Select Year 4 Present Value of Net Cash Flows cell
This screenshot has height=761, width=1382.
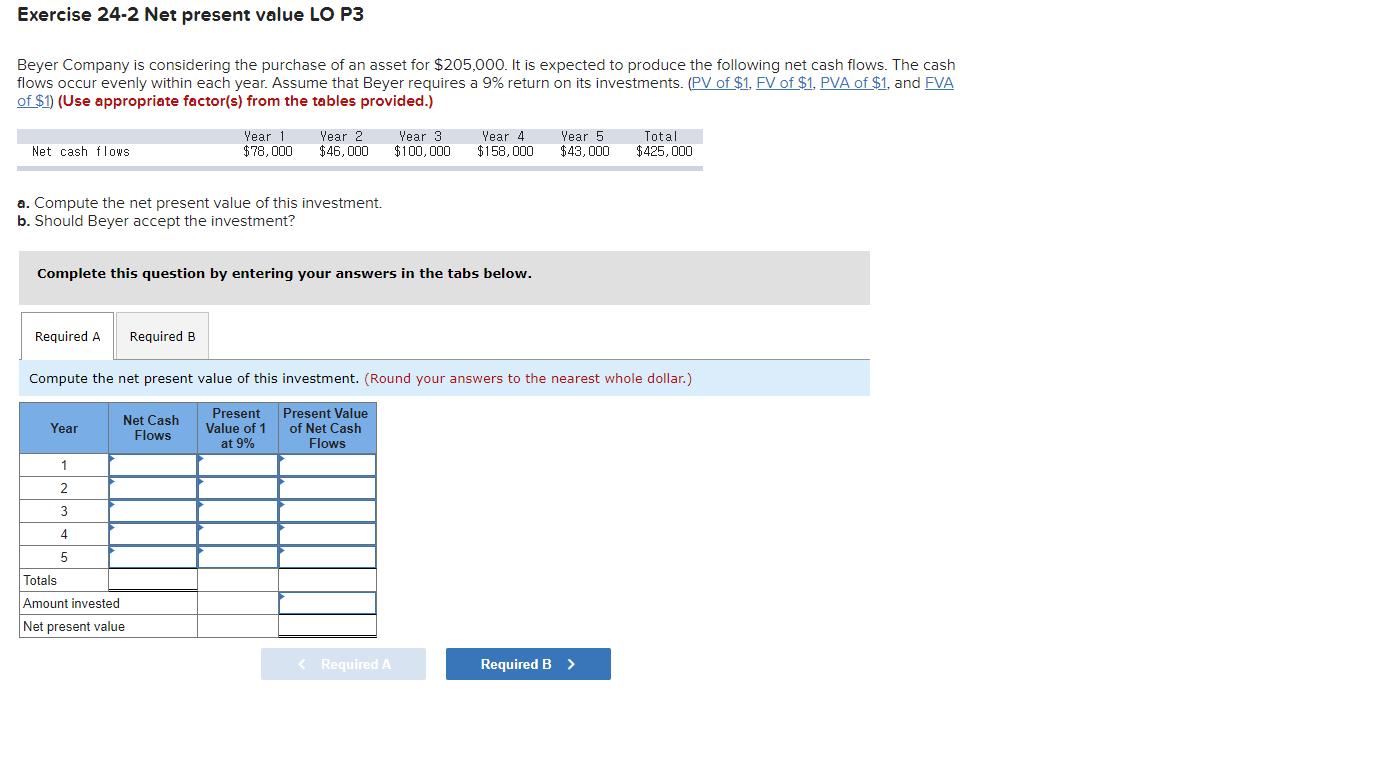click(327, 534)
